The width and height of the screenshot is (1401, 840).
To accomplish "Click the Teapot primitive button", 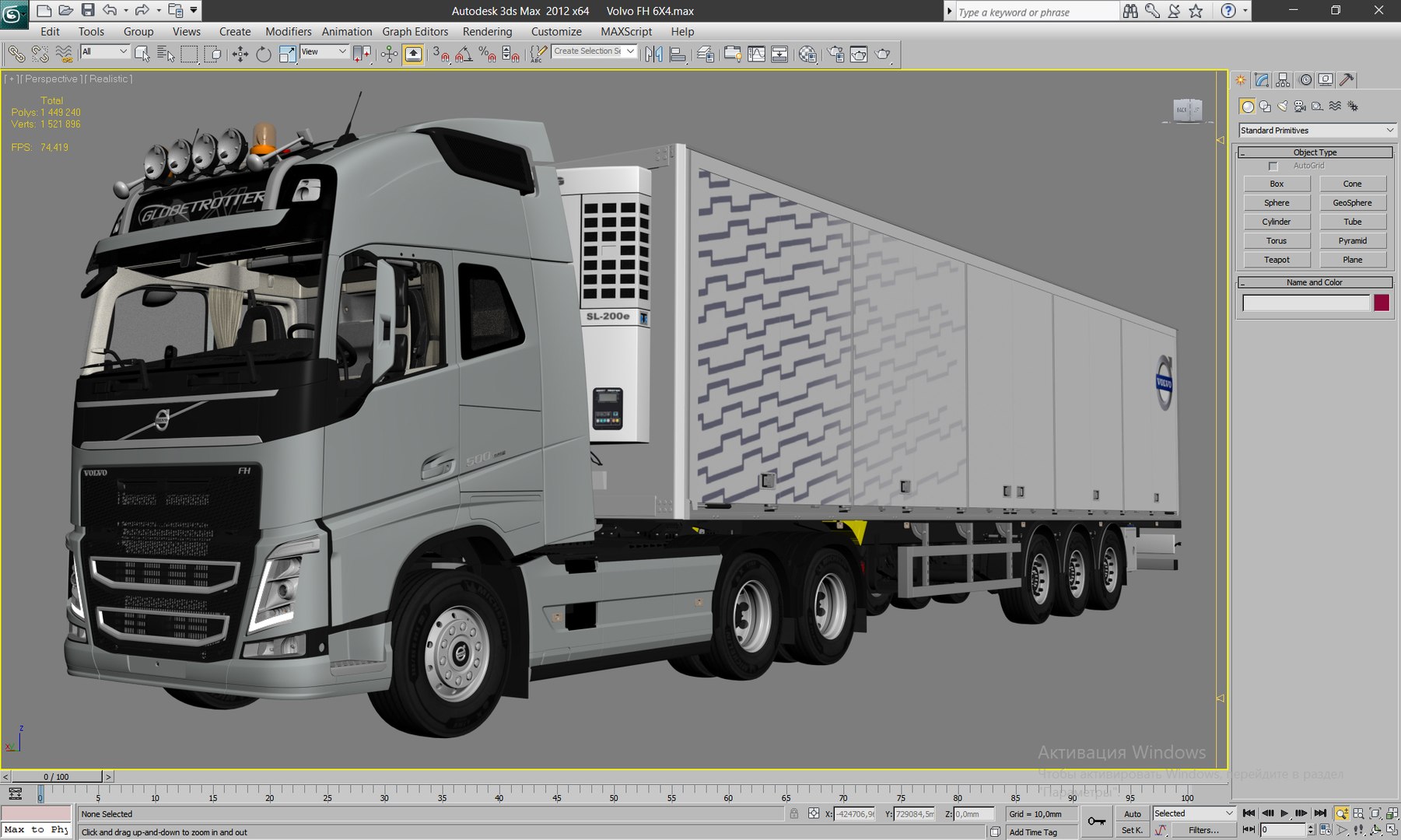I will pos(1277,259).
